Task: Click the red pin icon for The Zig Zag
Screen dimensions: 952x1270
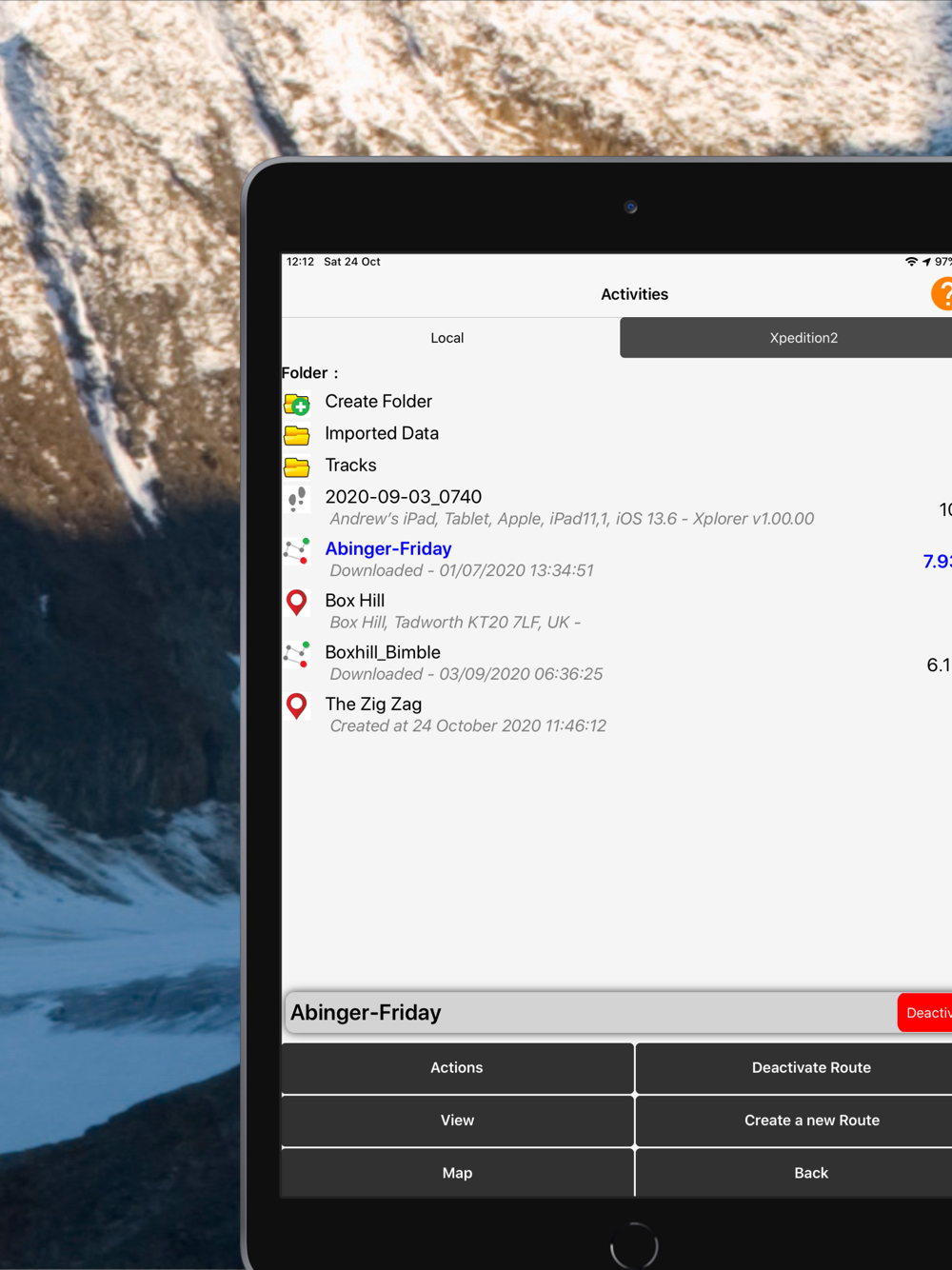Action: (297, 706)
